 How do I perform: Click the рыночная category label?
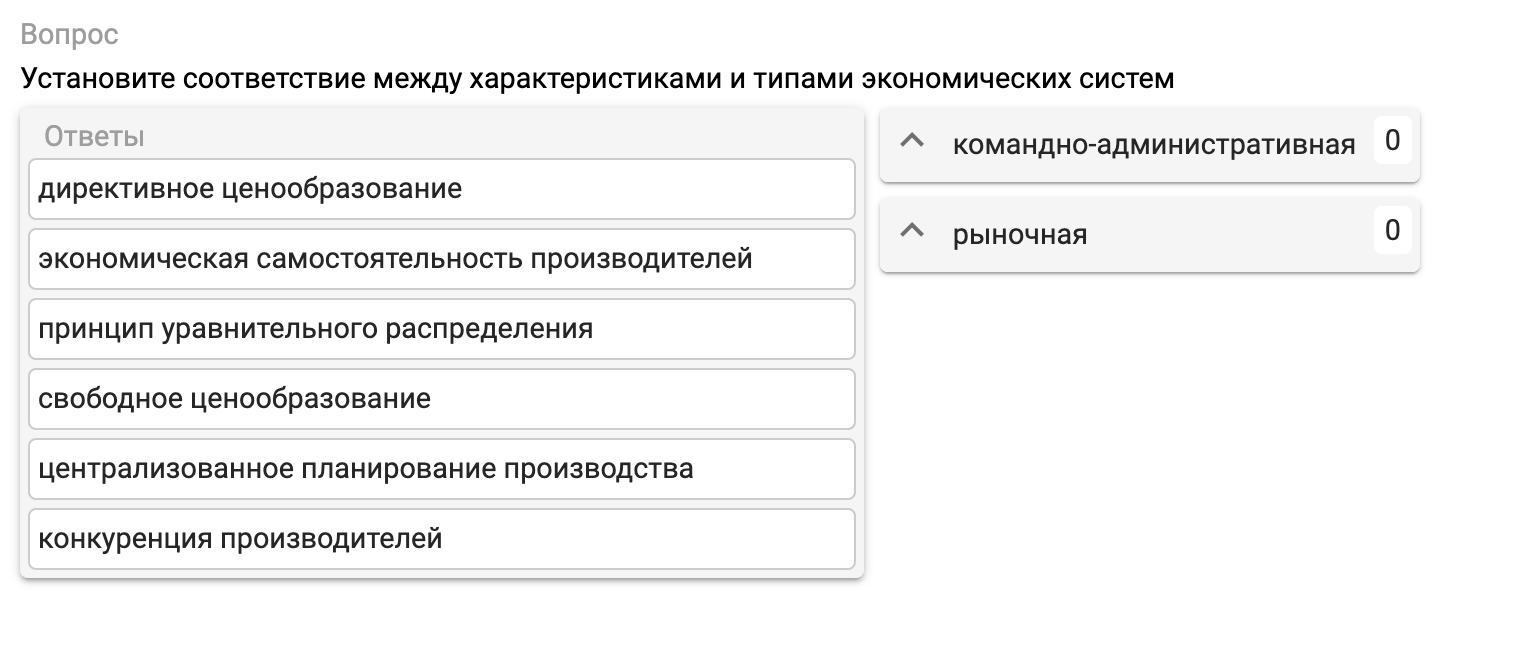point(1019,235)
